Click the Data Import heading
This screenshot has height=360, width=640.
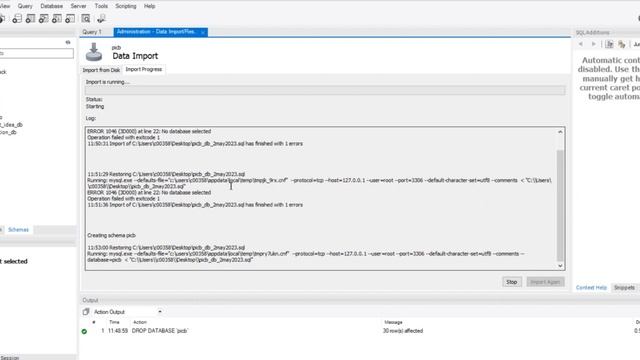click(x=135, y=56)
